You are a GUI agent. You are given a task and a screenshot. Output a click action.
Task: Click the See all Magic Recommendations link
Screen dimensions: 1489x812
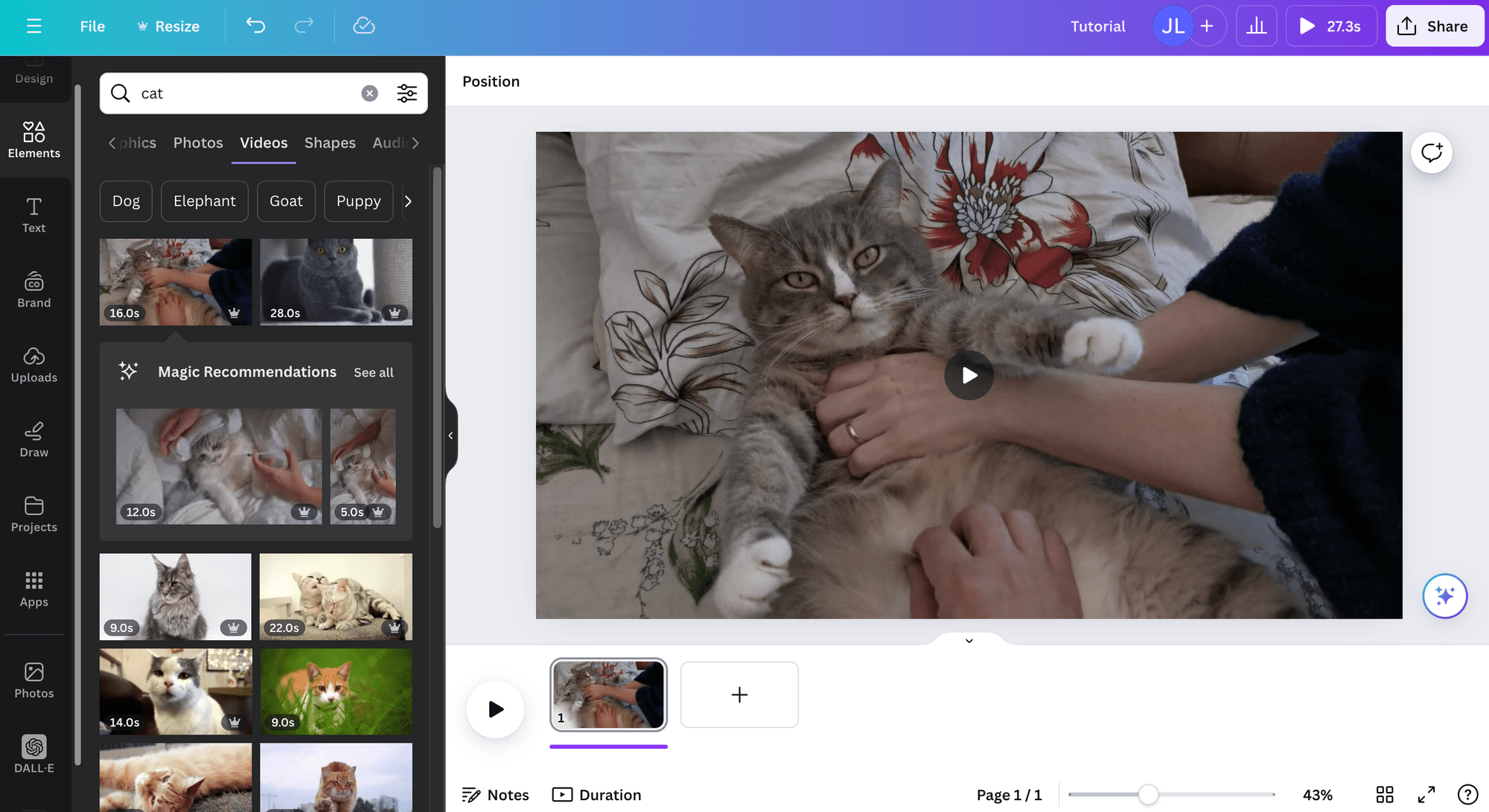coord(374,372)
